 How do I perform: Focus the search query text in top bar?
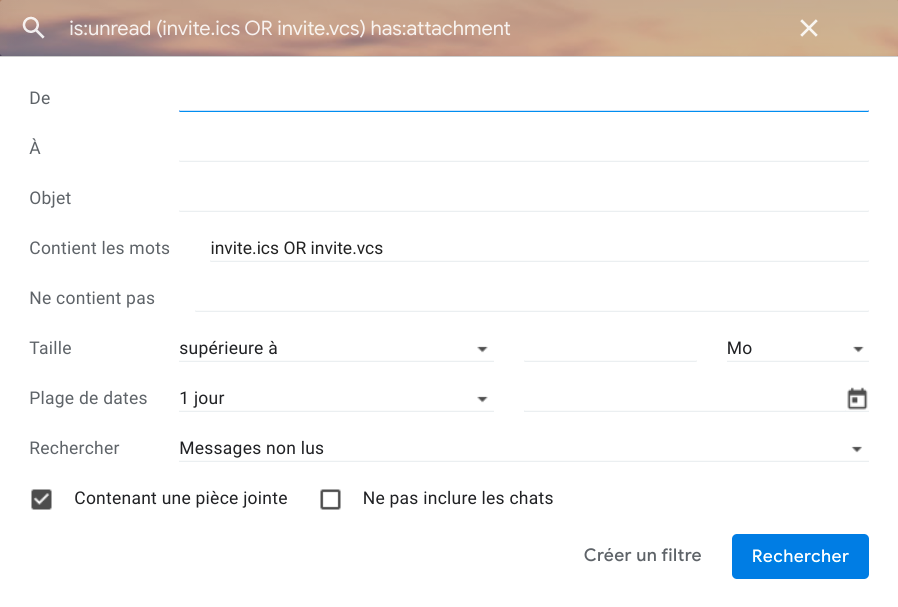click(x=289, y=28)
